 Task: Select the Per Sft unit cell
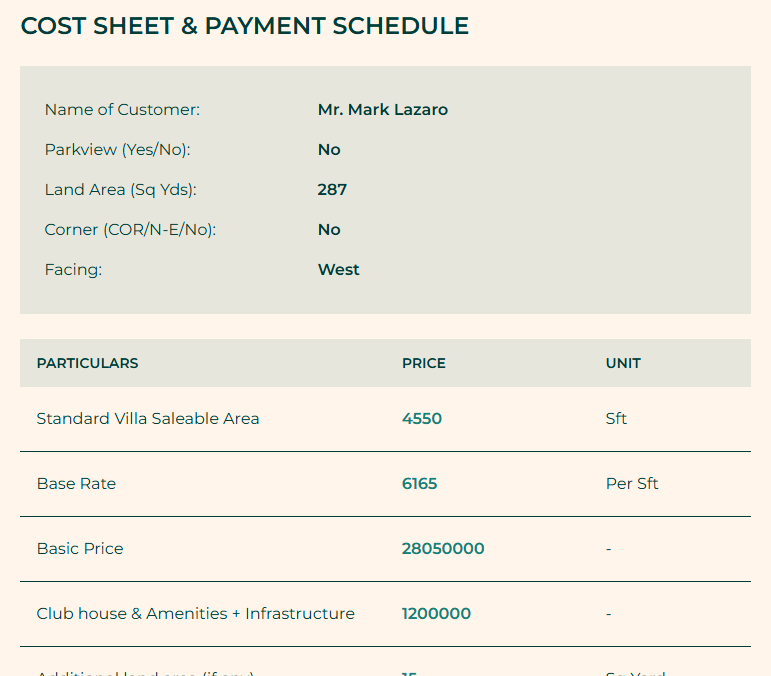pos(632,484)
